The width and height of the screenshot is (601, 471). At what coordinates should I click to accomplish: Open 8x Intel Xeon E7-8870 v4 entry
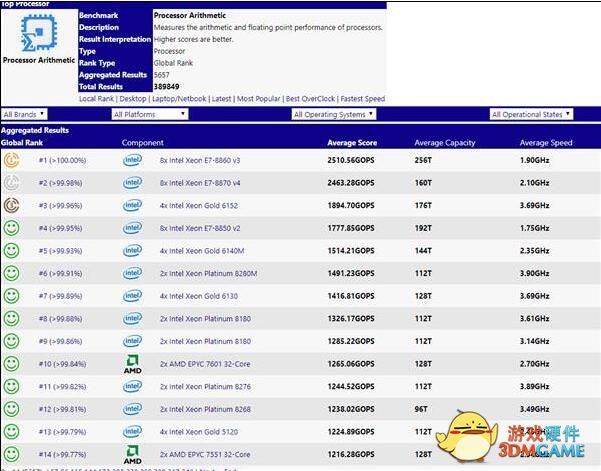pyautogui.click(x=200, y=183)
